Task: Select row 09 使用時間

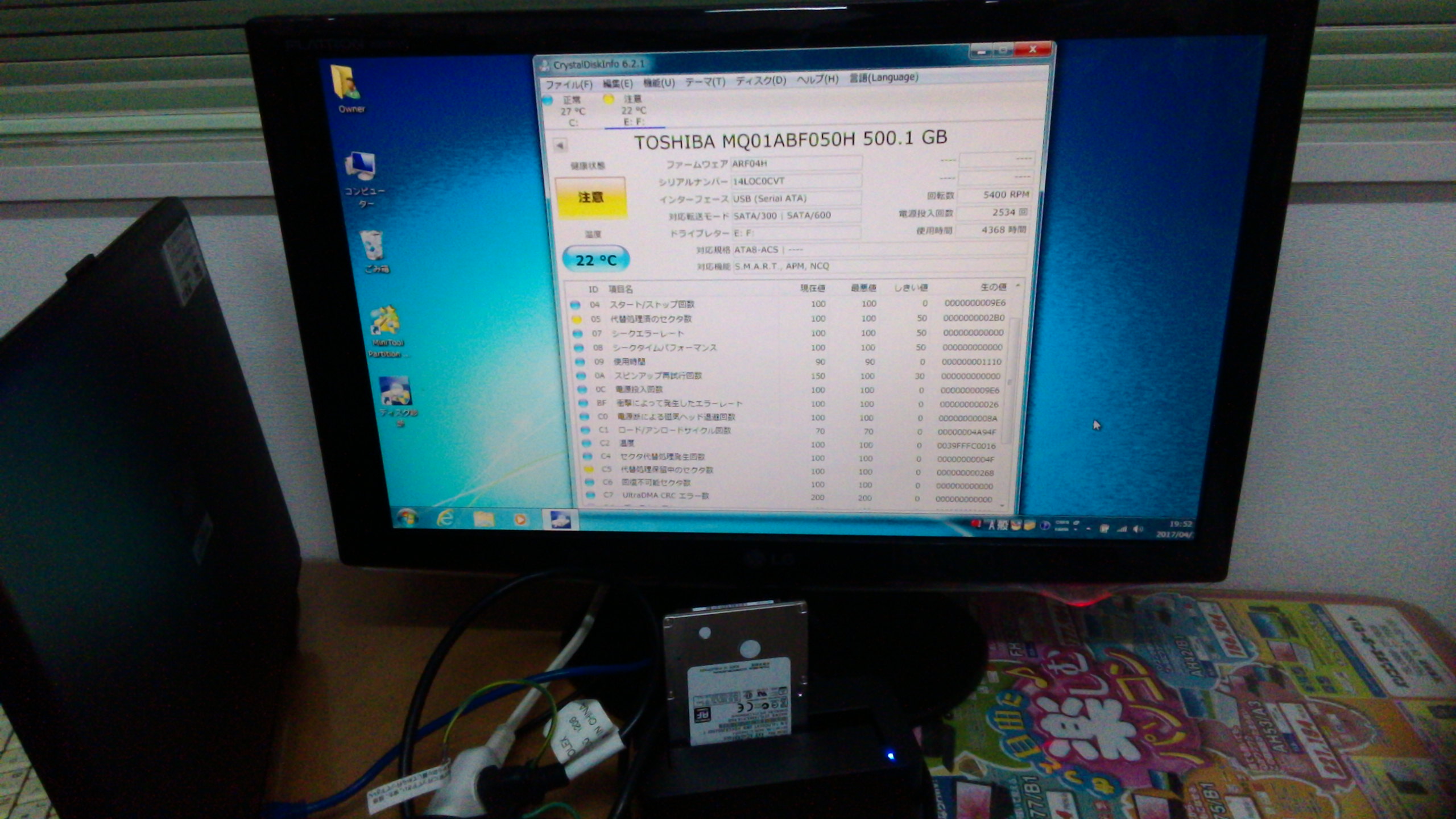Action: point(791,362)
